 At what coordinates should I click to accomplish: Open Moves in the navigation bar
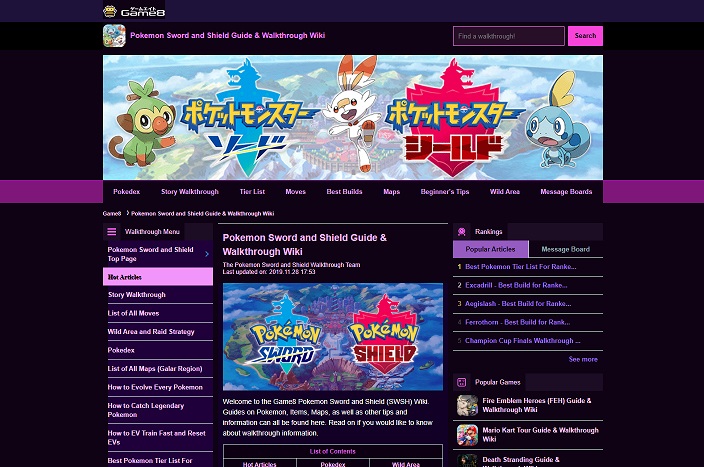295,192
